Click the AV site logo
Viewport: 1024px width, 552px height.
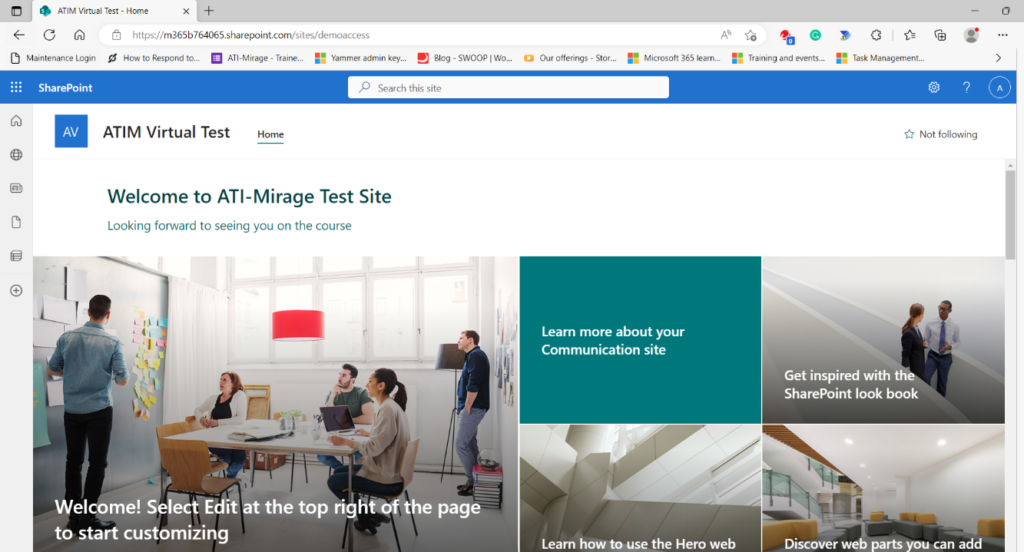[x=71, y=132]
